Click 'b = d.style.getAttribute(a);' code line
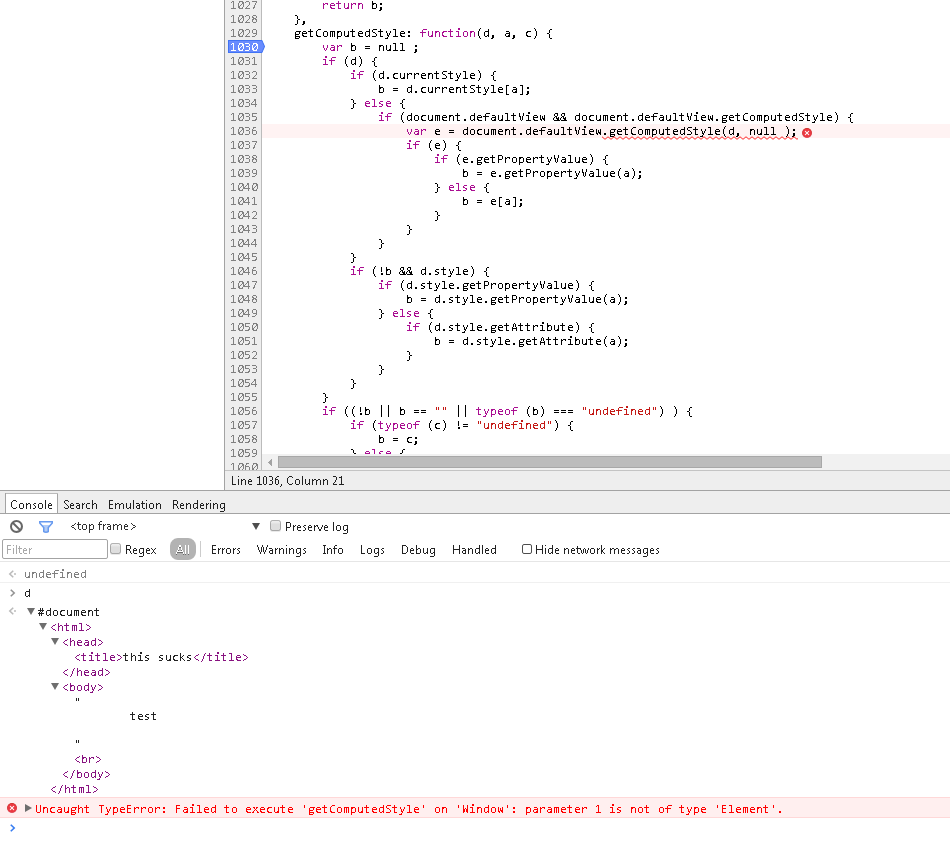Screen dimensions: 950x857 point(531,341)
